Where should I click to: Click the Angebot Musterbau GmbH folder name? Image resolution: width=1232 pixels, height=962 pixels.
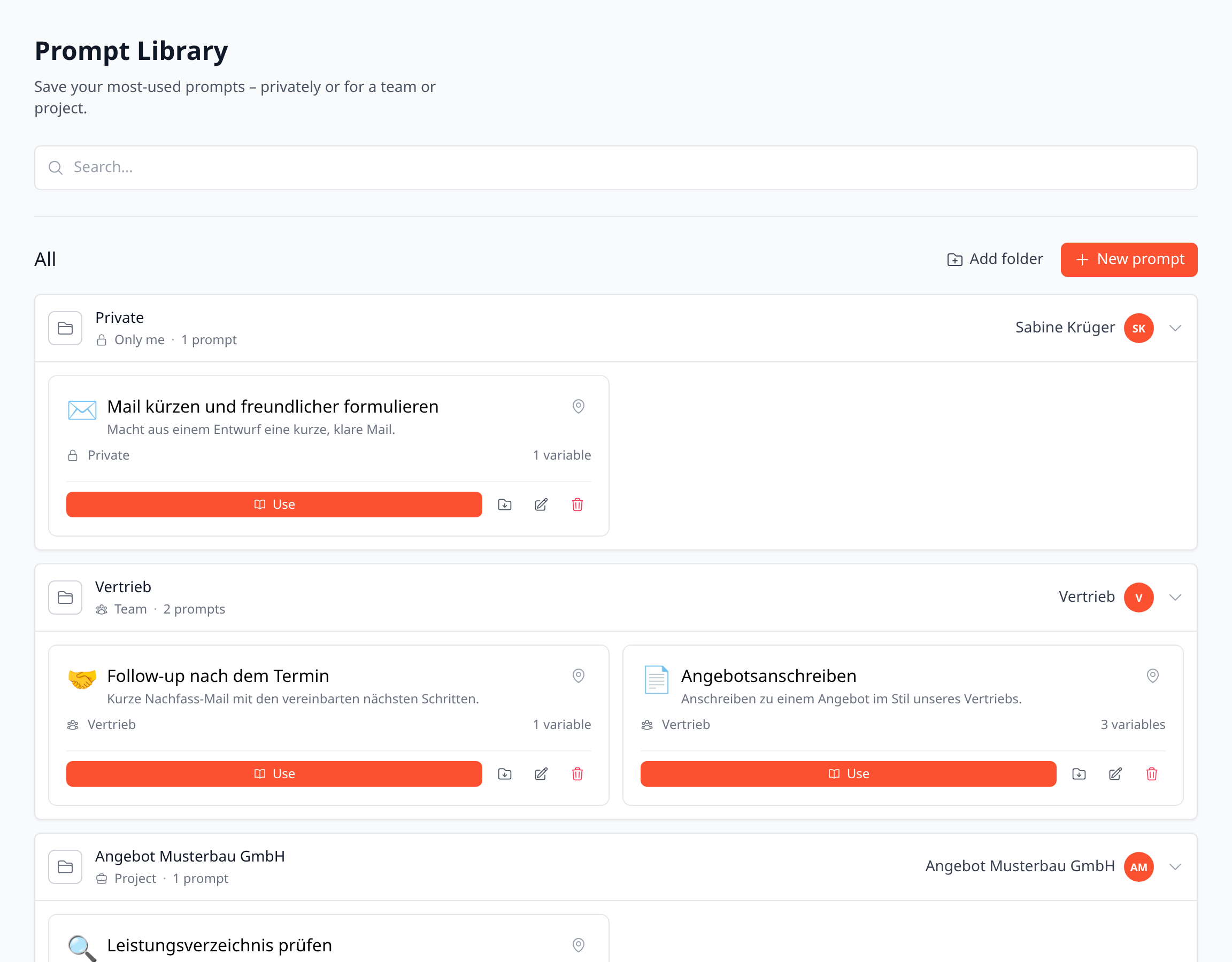point(190,856)
